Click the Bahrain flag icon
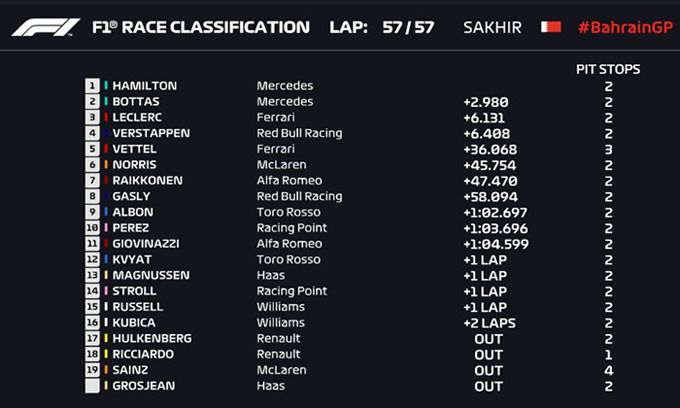The height and width of the screenshot is (408, 680). pos(551,27)
